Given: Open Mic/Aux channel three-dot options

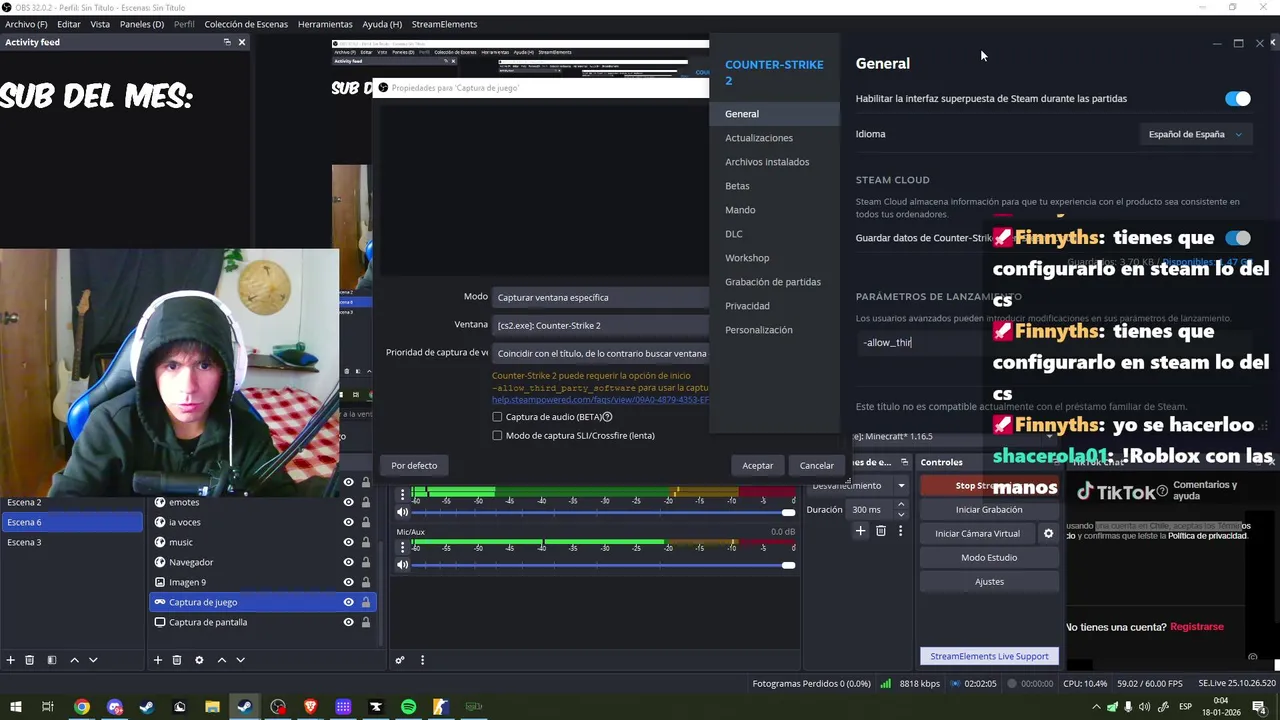Looking at the screenshot, I should (403, 547).
